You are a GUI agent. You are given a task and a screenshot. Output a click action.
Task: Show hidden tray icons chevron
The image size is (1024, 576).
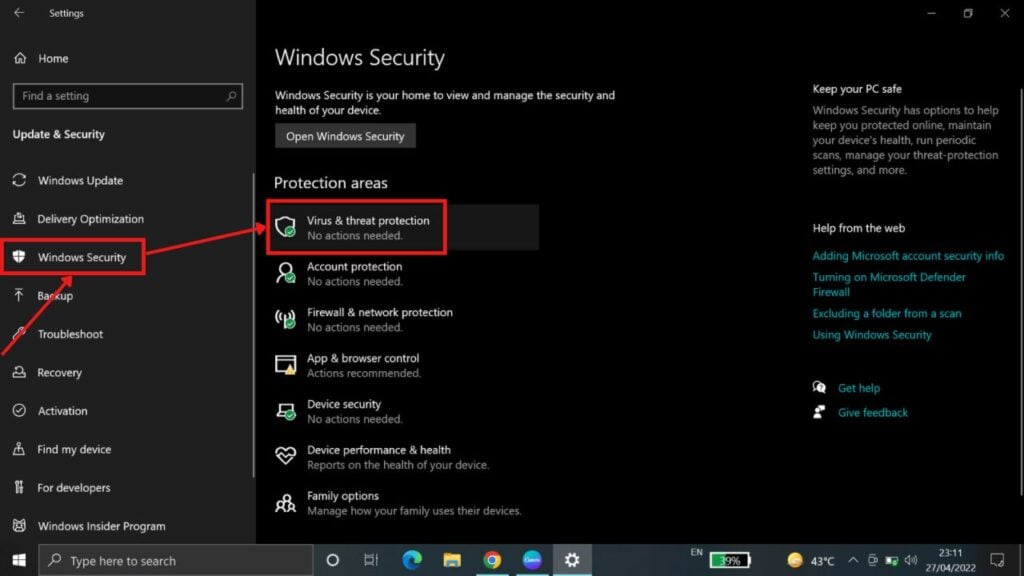pyautogui.click(x=853, y=560)
